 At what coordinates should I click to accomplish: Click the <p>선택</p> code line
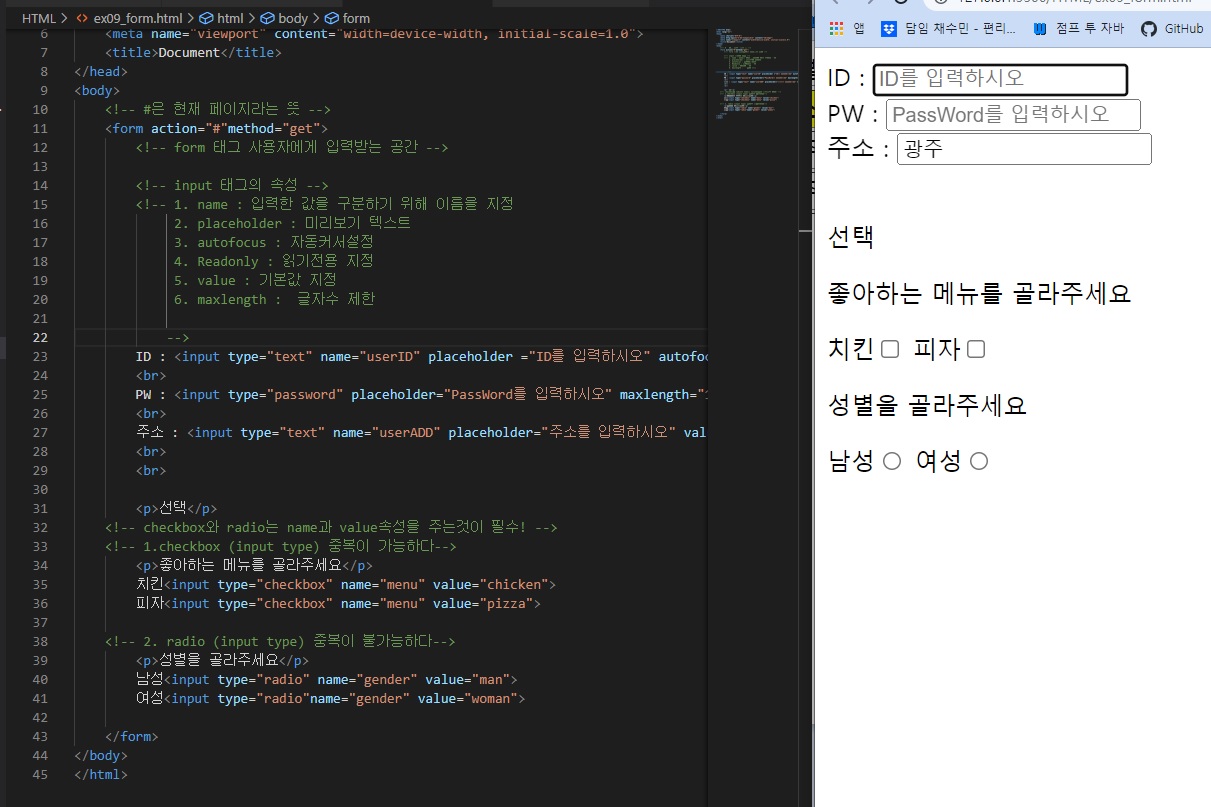tap(176, 508)
